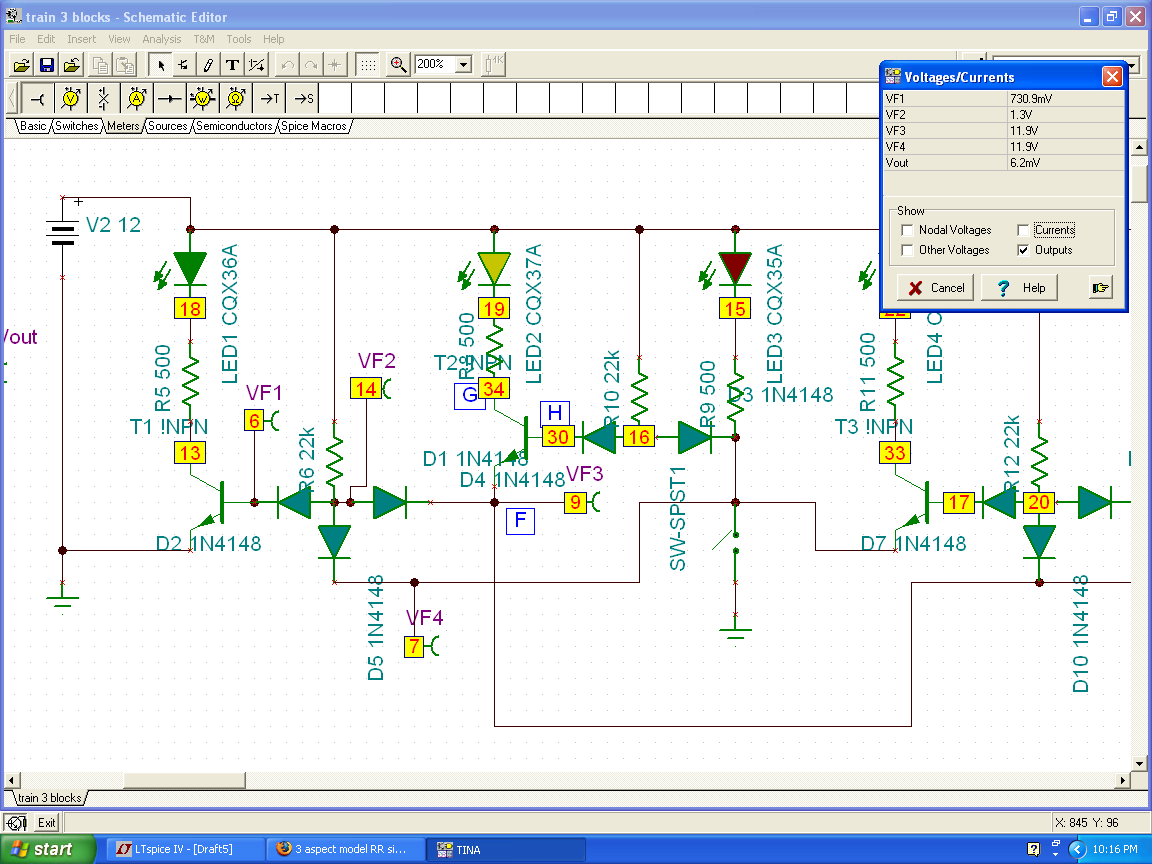Click the third folder icon in the toolbar
This screenshot has height=864, width=1152.
(72, 65)
